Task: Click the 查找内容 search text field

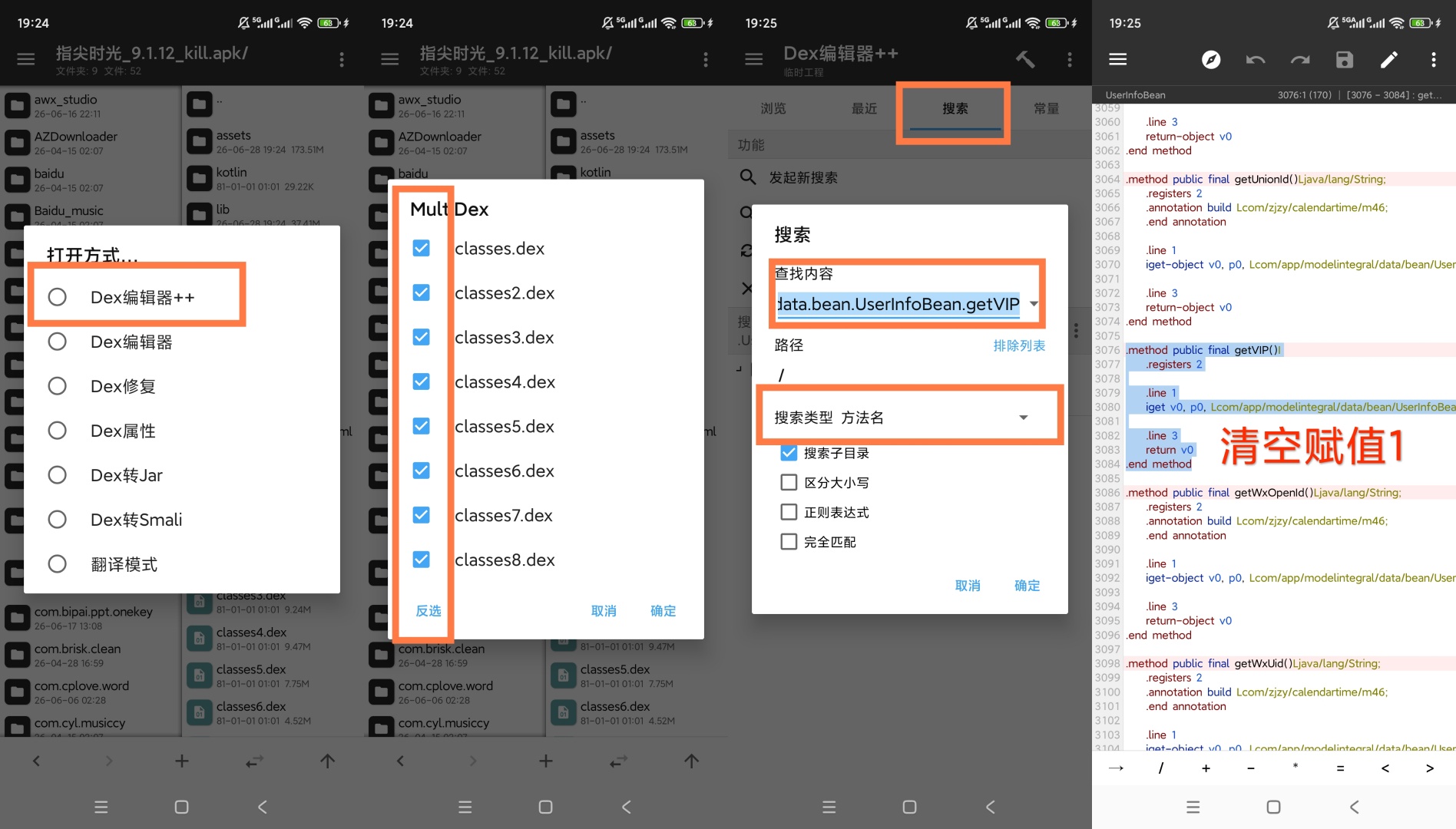Action: 898,305
